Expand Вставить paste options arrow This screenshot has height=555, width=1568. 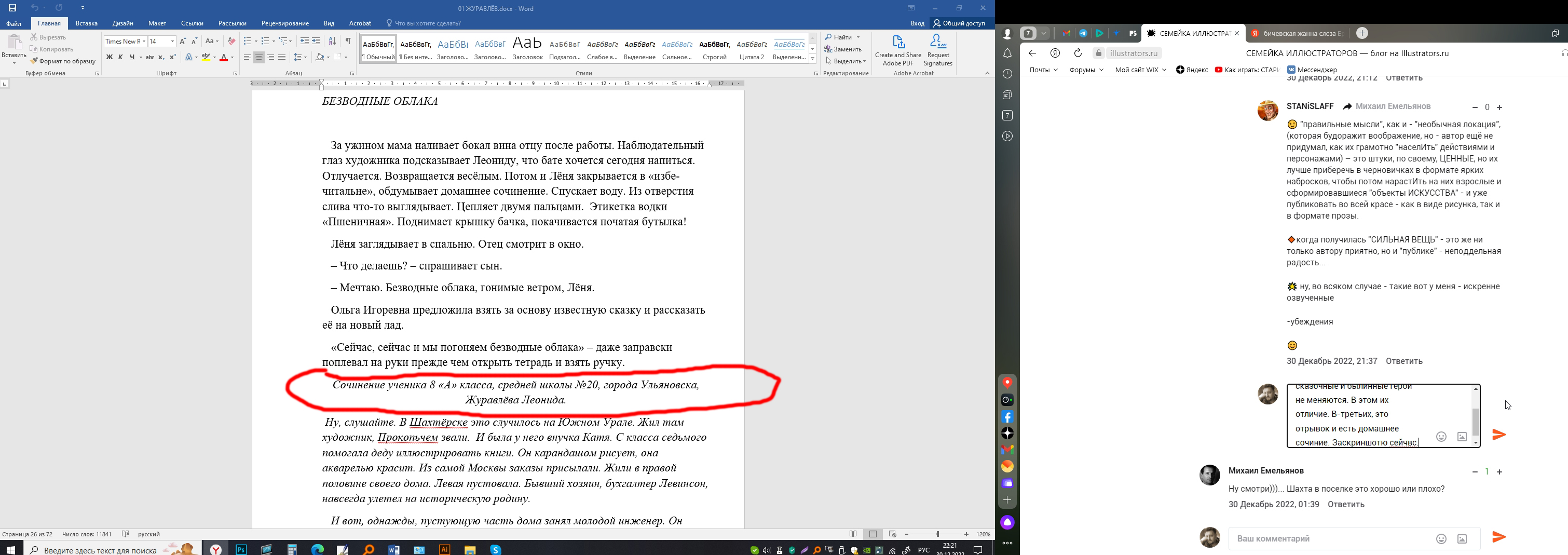[x=14, y=63]
